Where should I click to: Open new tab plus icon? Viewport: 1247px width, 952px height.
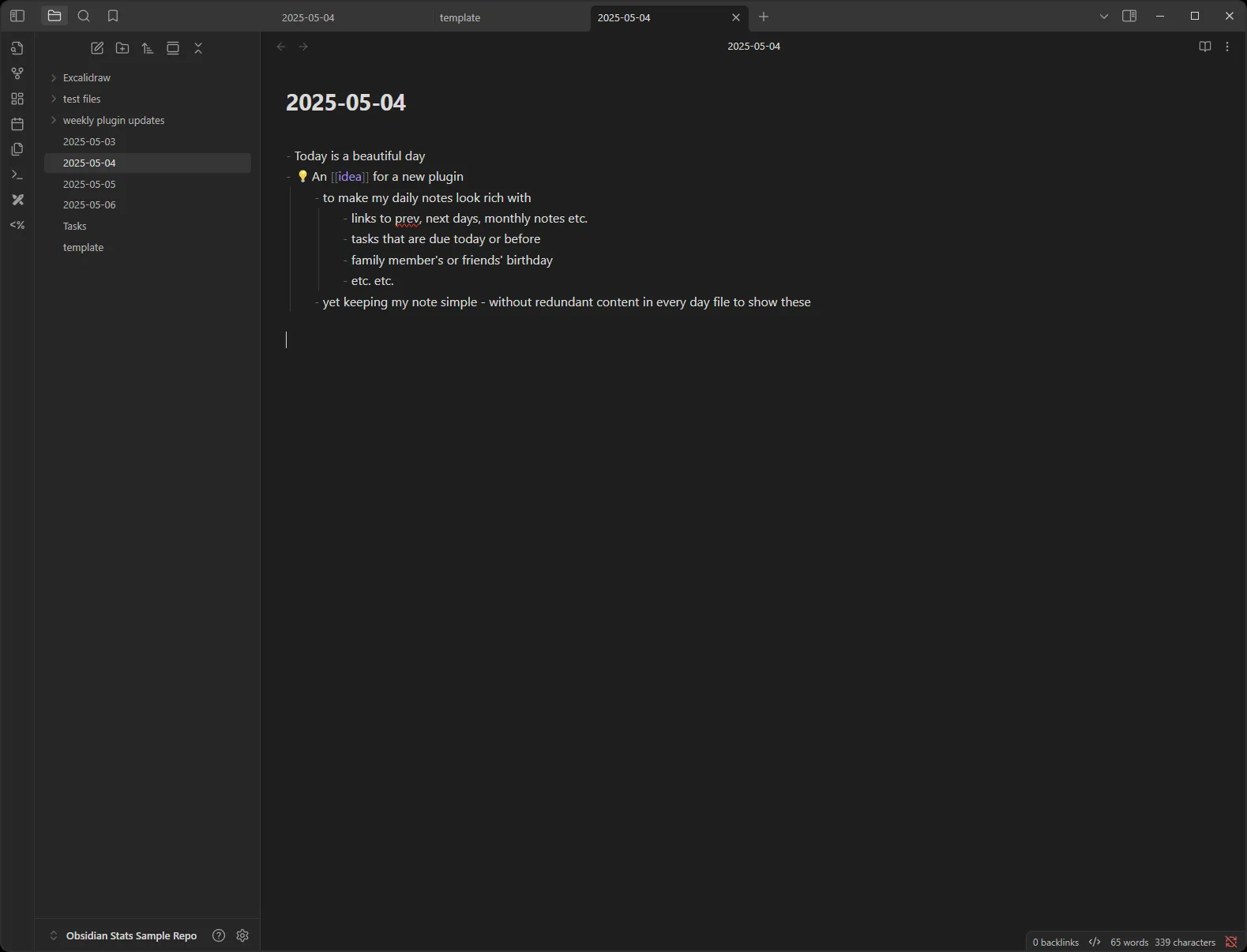764,17
